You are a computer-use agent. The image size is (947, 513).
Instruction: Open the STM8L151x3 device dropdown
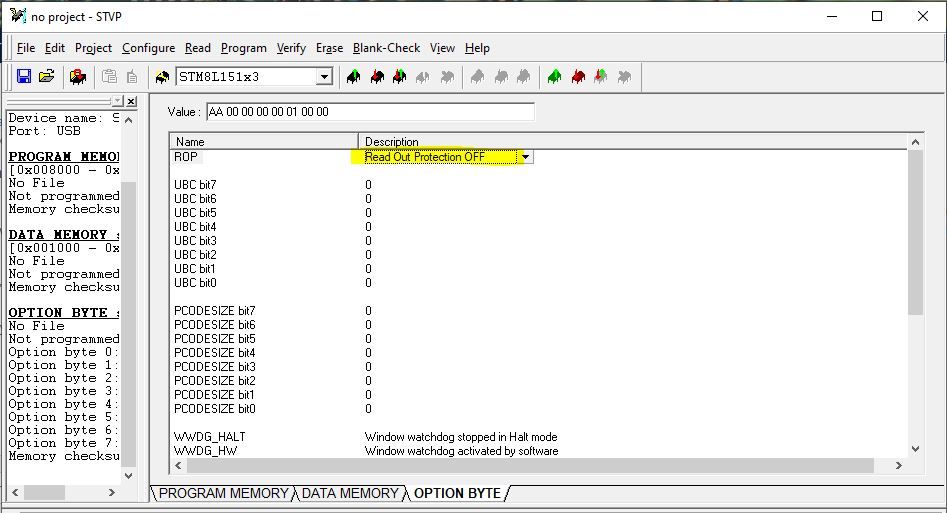324,77
